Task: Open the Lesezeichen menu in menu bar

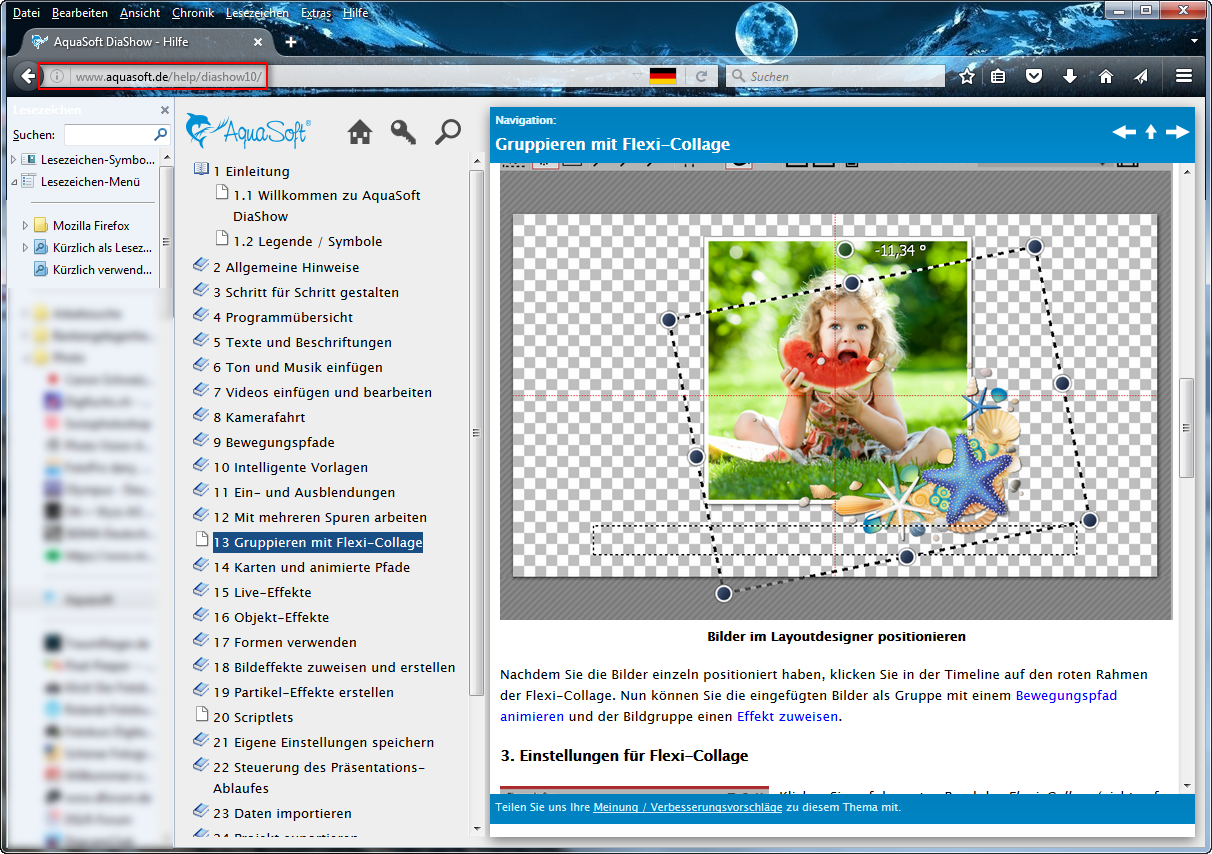Action: coord(257,13)
